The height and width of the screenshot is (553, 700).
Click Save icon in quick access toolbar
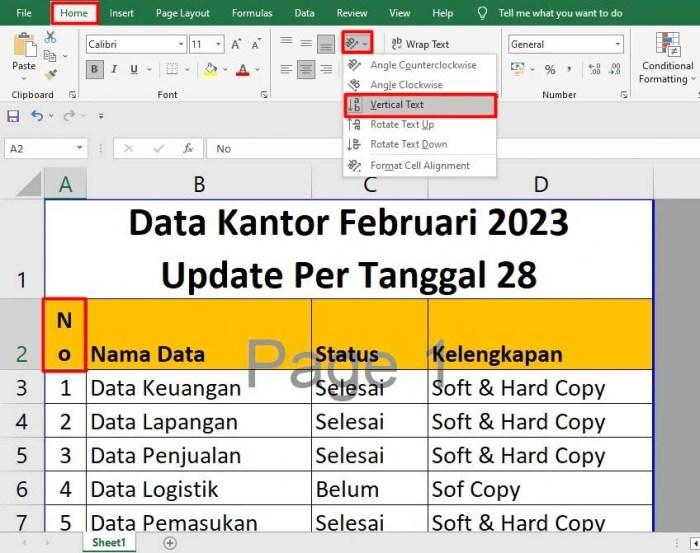(13, 116)
